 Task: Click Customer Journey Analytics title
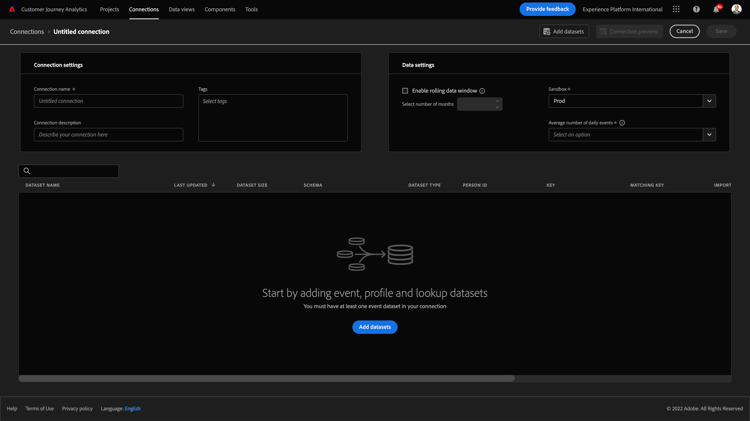point(54,9)
